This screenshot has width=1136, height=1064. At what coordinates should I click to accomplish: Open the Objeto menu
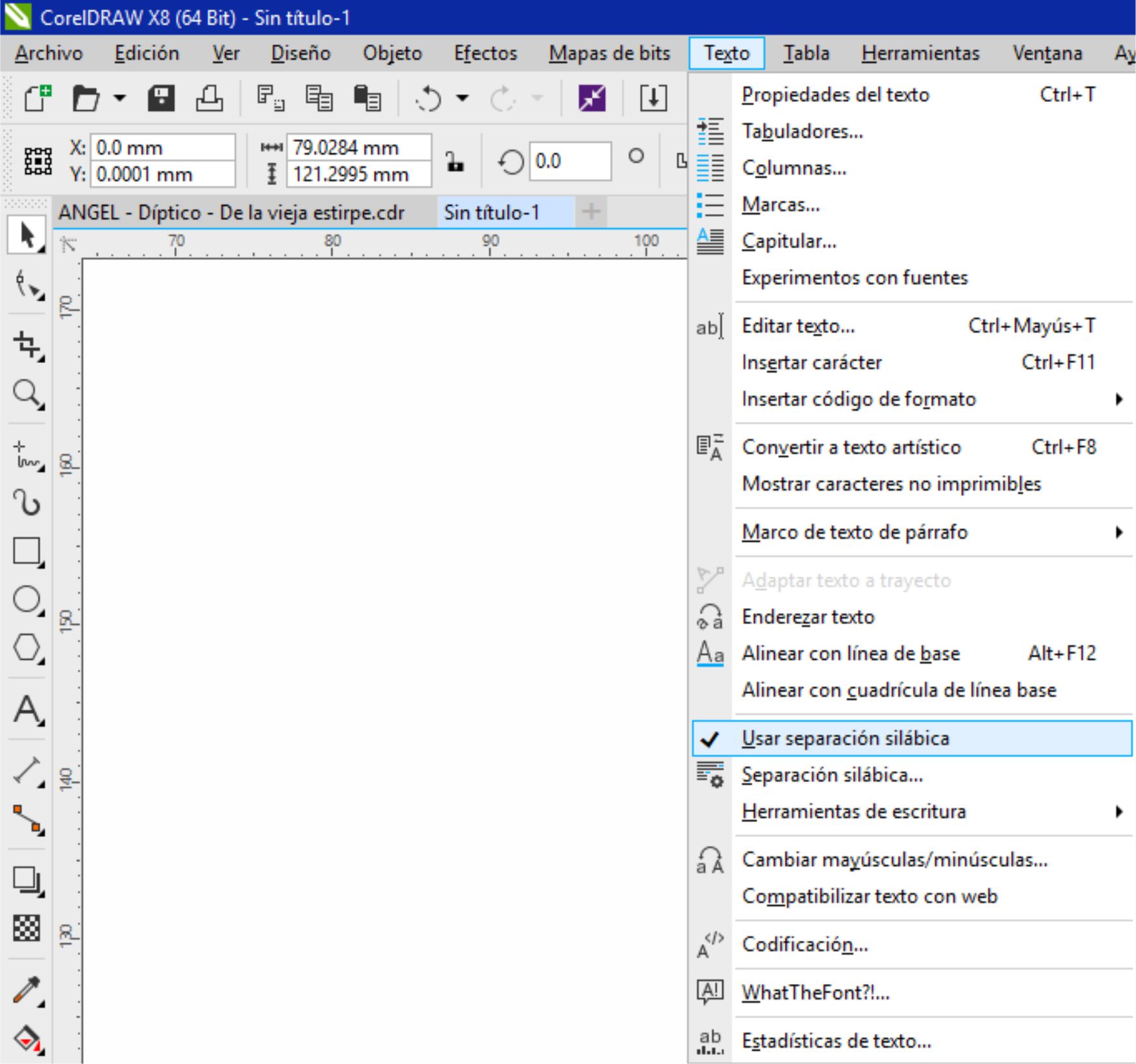392,53
